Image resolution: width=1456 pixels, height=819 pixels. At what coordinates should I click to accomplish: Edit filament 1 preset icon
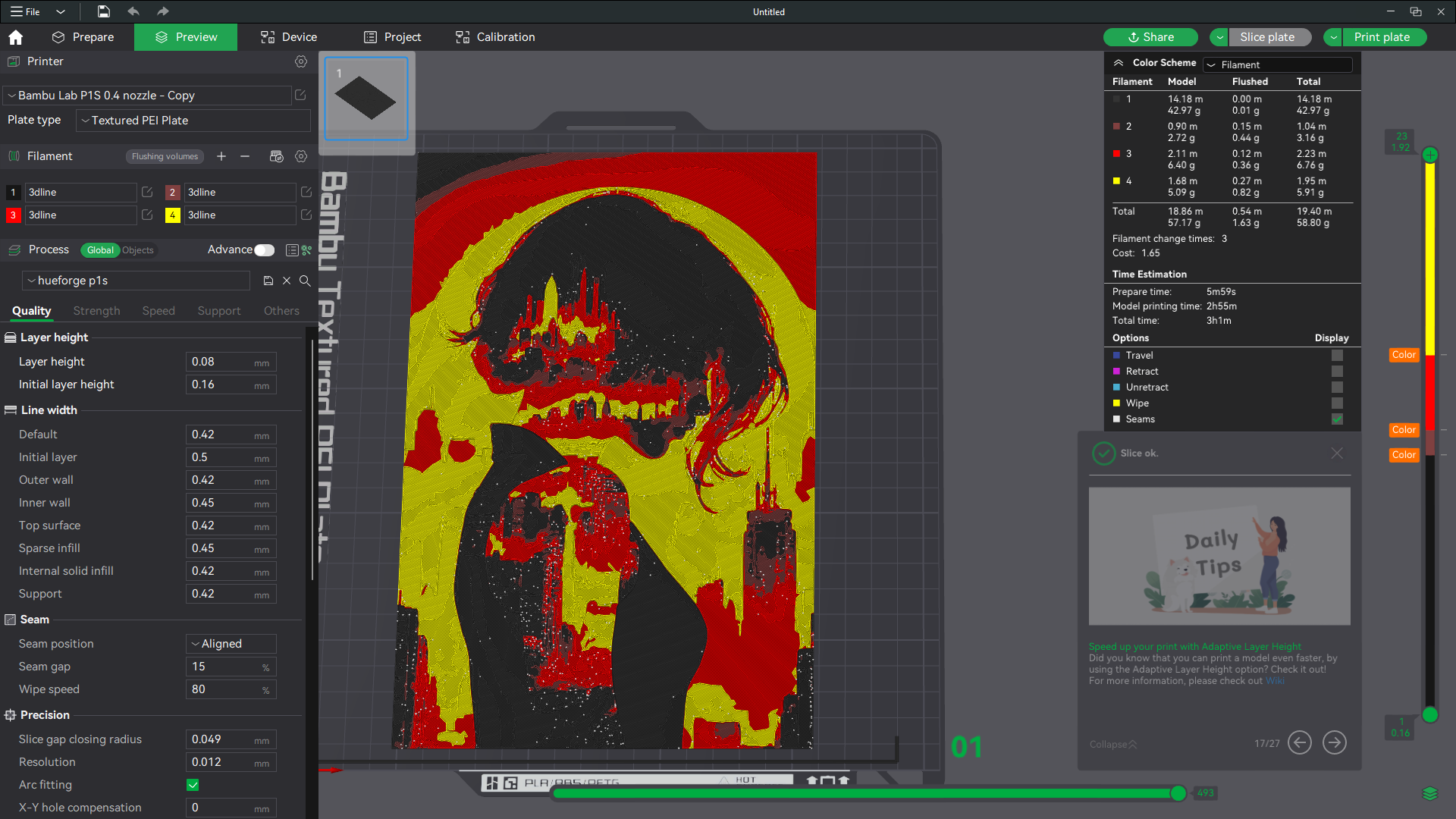tap(147, 192)
